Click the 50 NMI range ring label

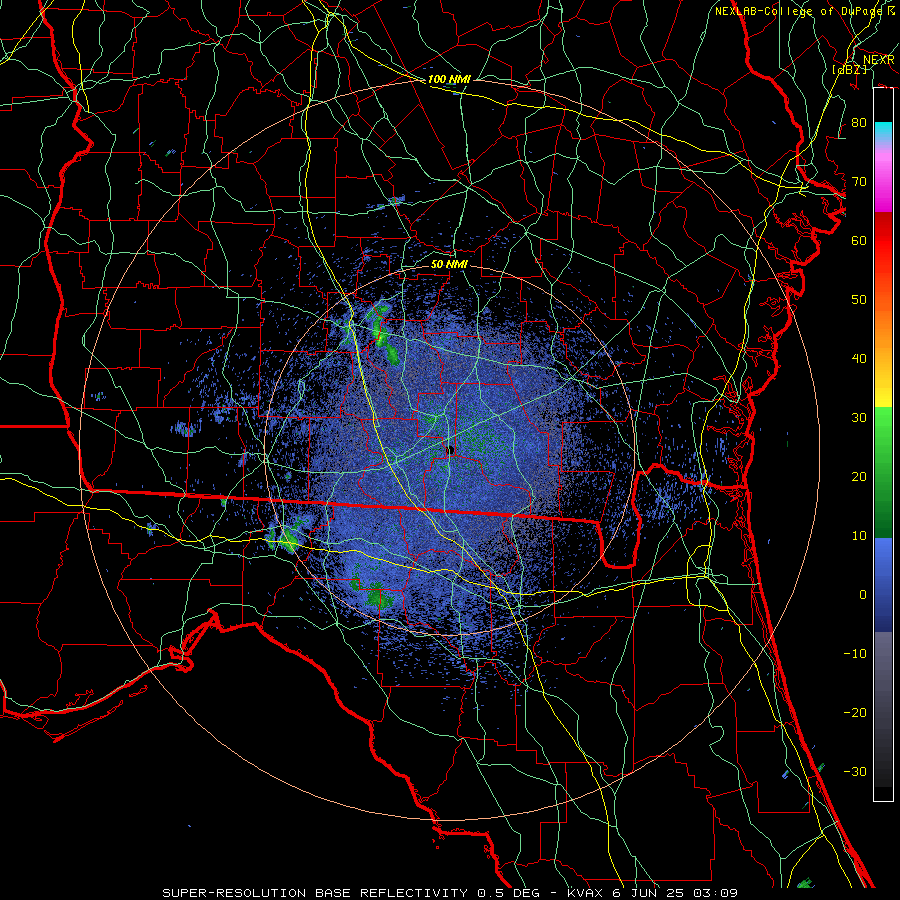pyautogui.click(x=449, y=265)
